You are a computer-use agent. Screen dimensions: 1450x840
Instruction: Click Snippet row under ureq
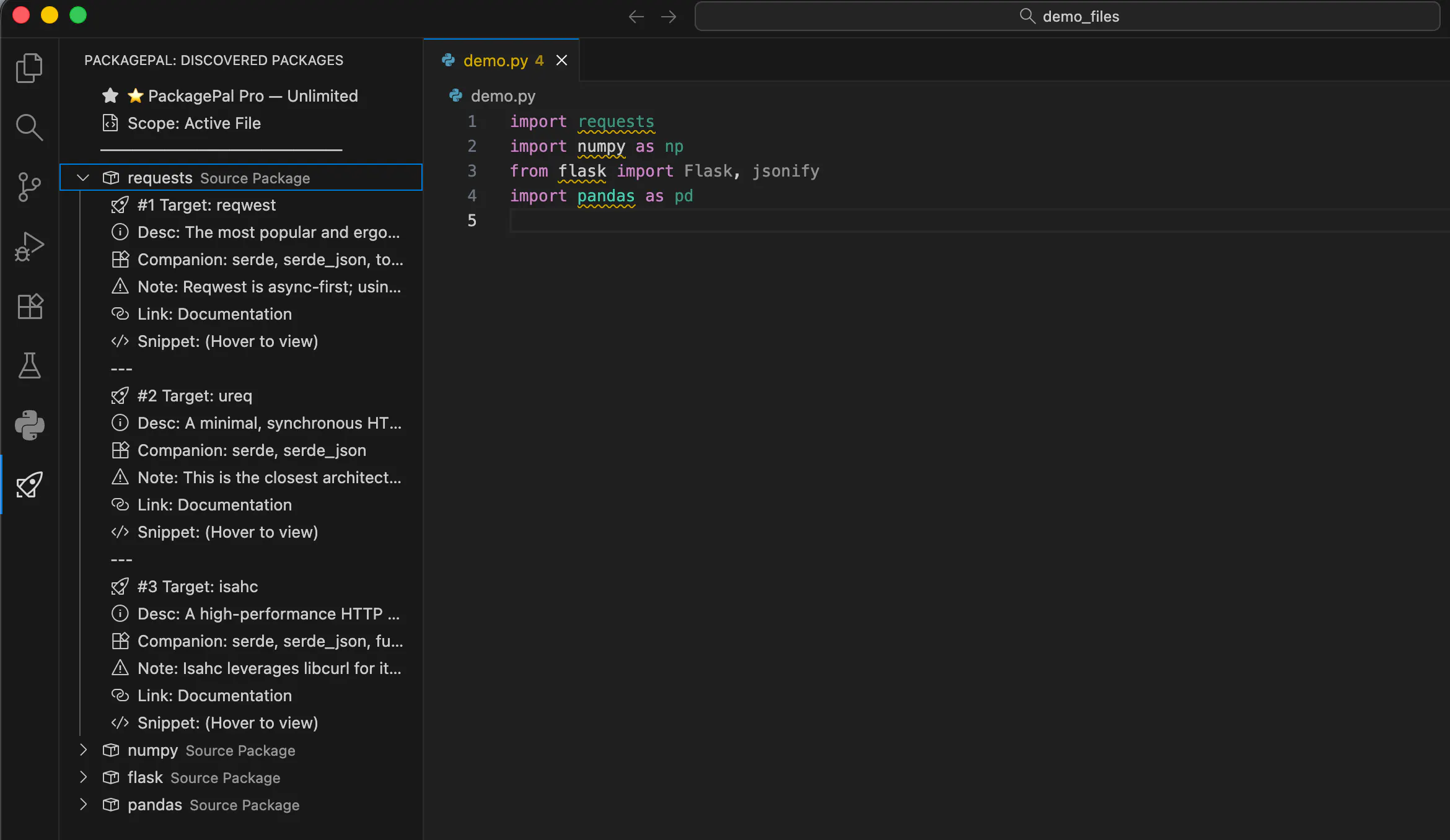point(242,532)
